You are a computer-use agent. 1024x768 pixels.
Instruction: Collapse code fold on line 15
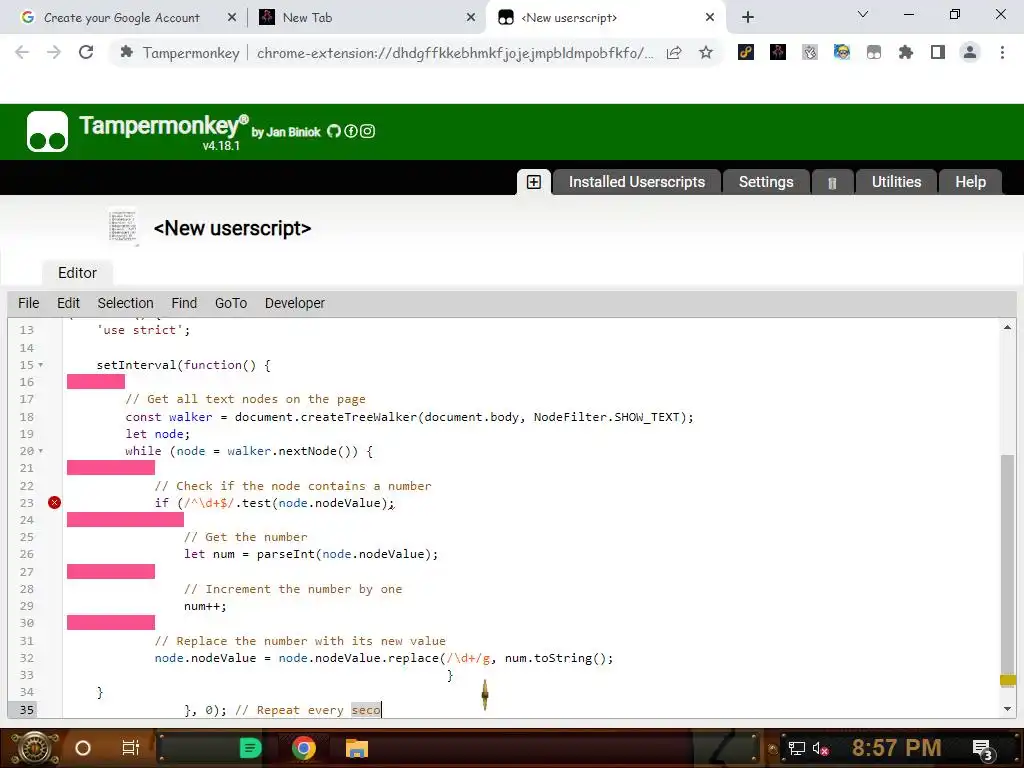coord(40,365)
